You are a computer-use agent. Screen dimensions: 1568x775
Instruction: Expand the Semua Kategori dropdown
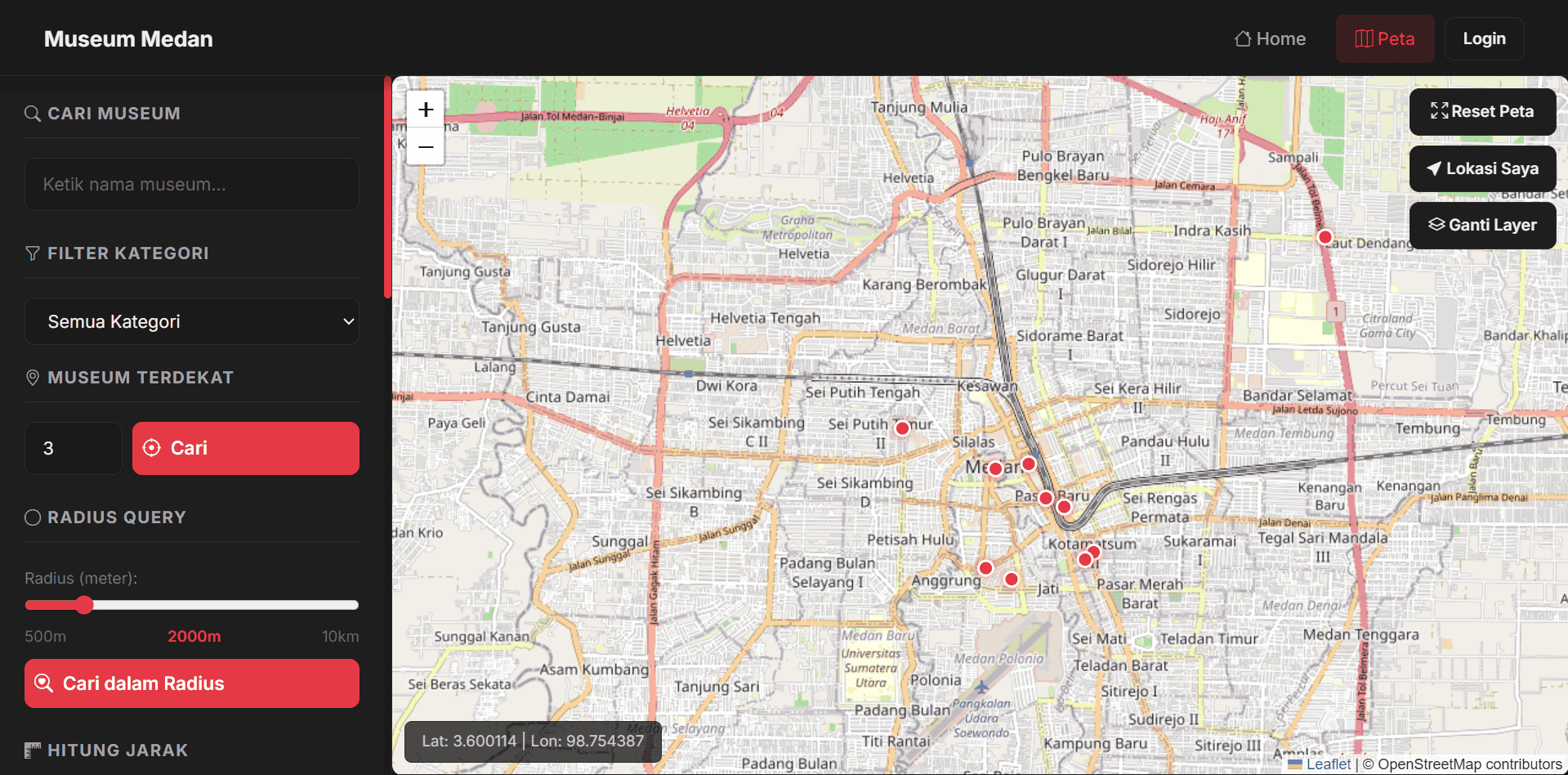click(192, 321)
